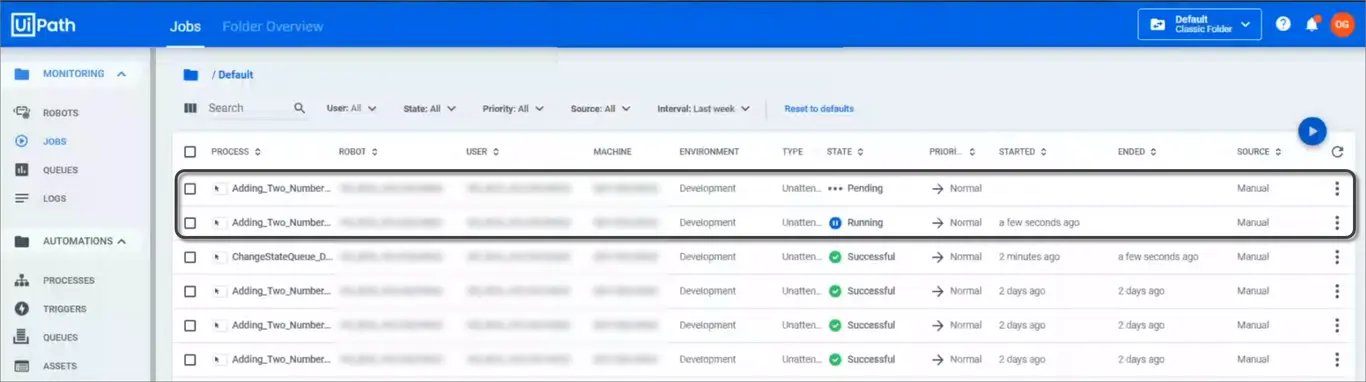Click ChangeStateQueue_D... process name
The height and width of the screenshot is (382, 1366).
coord(282,257)
